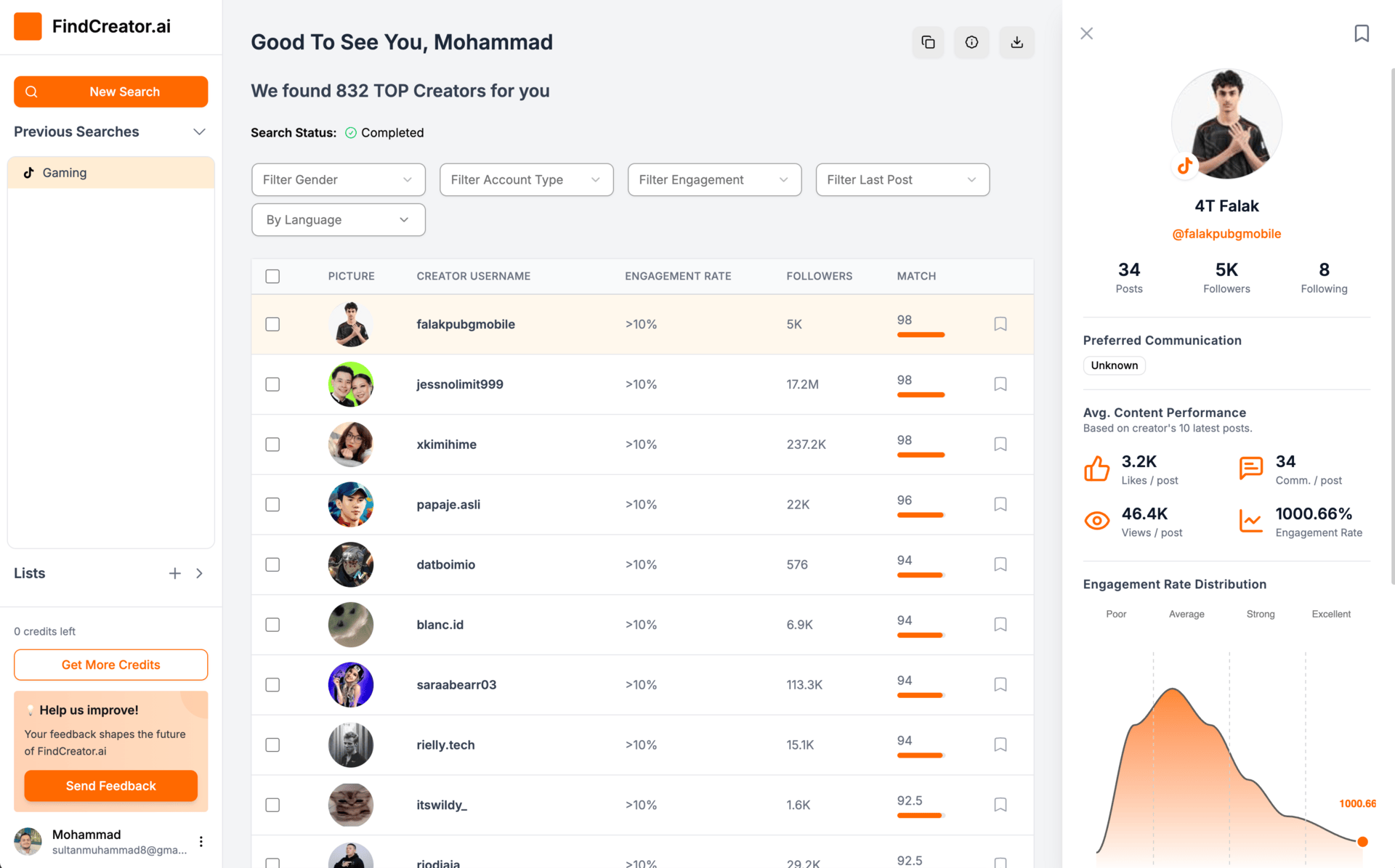This screenshot has height=868, width=1395.
Task: Bookmark the falakpubgmobile creator row
Action: click(x=1000, y=324)
